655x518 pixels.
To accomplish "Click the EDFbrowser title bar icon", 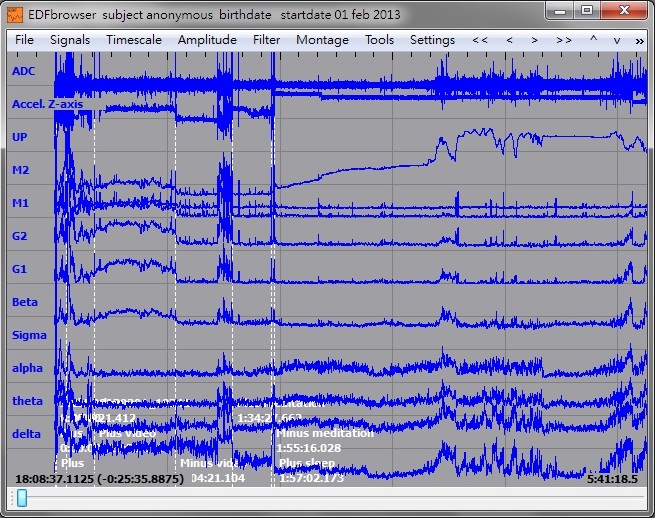I will pos(15,15).
